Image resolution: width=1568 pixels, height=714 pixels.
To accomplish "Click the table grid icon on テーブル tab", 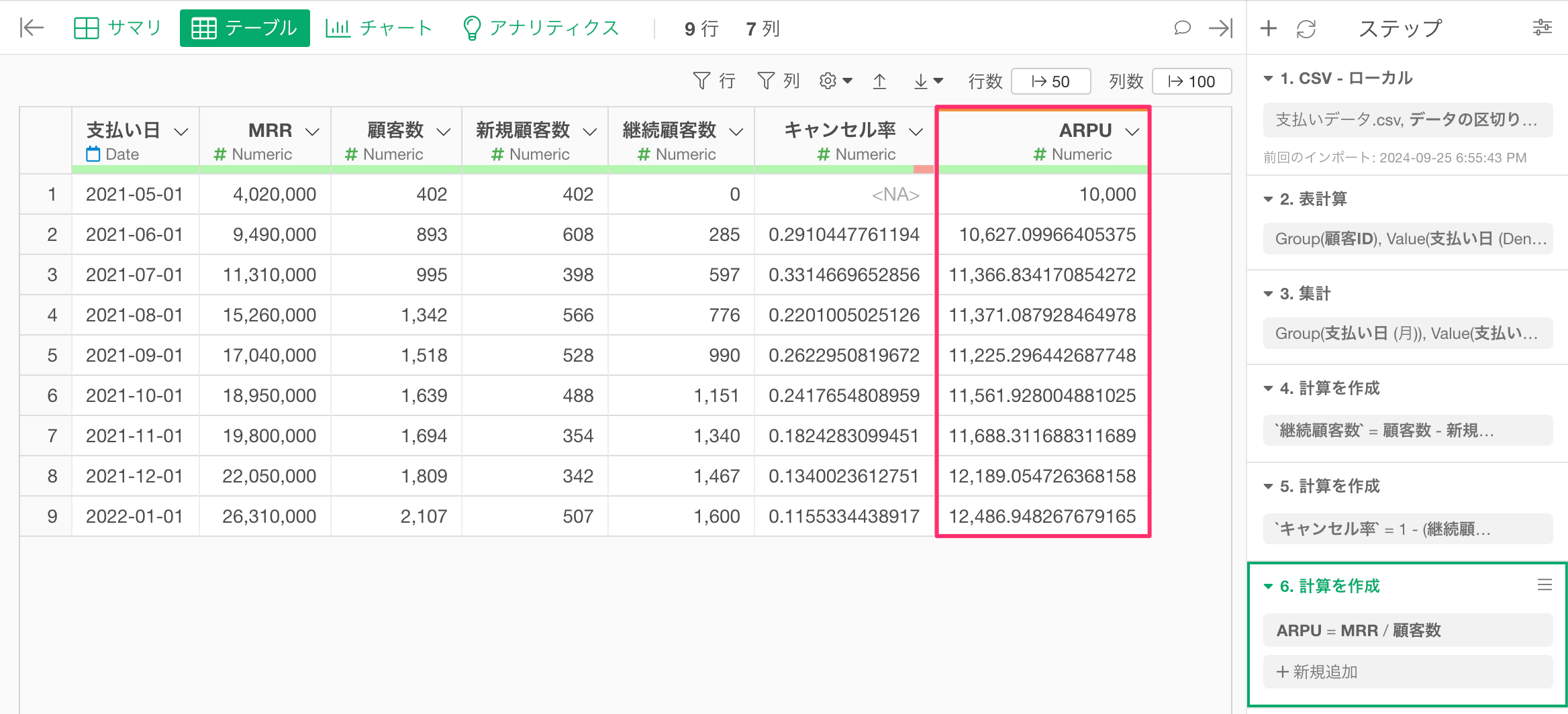I will pyautogui.click(x=204, y=28).
